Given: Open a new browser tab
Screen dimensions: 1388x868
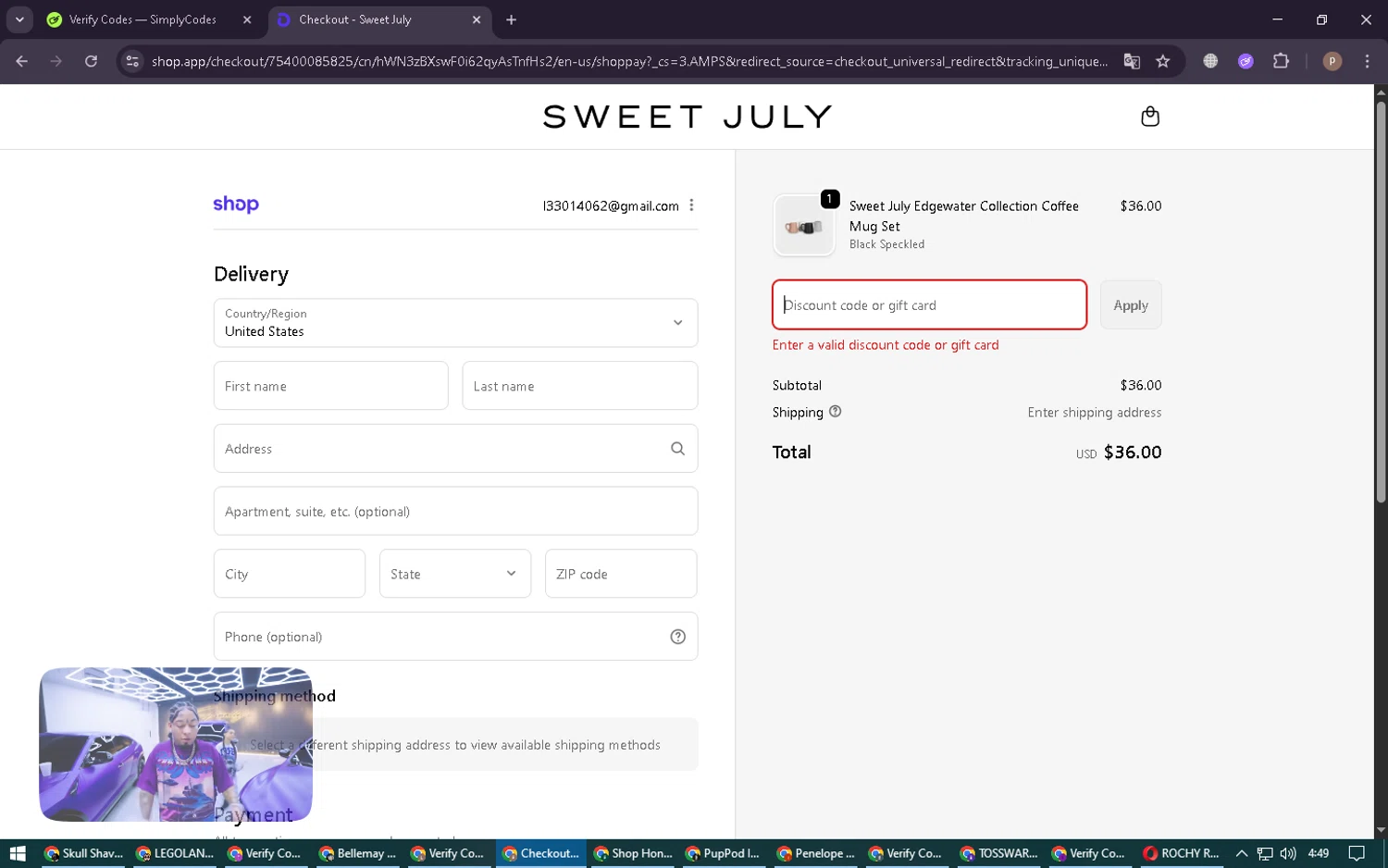Looking at the screenshot, I should (x=511, y=19).
